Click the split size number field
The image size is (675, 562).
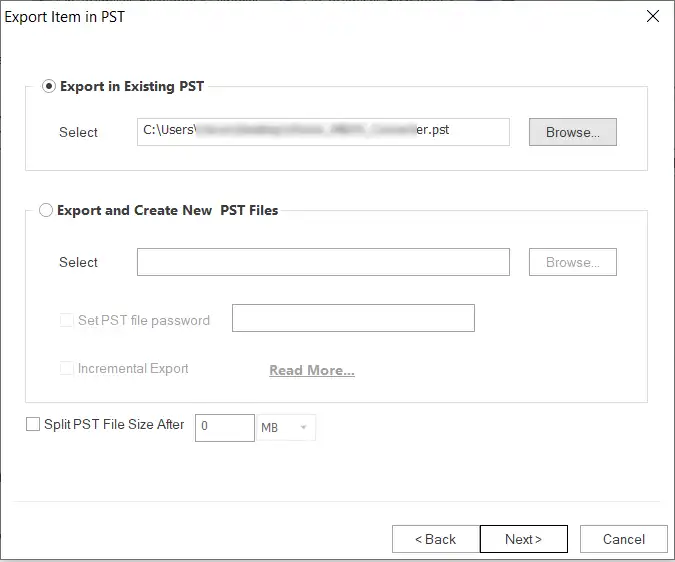point(225,428)
